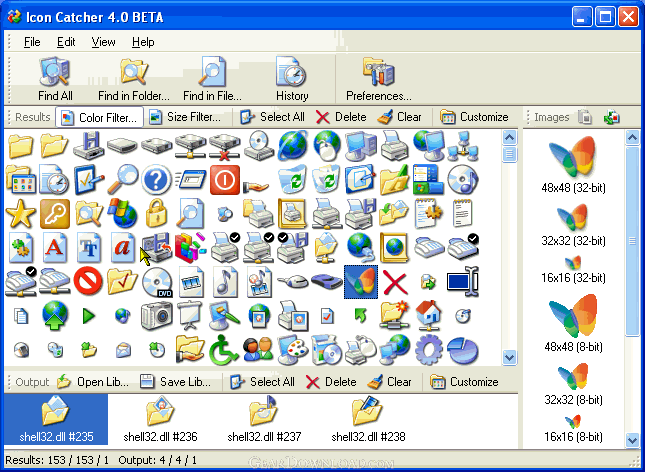Open the Size Filter options
This screenshot has width=645, height=472.
(185, 117)
